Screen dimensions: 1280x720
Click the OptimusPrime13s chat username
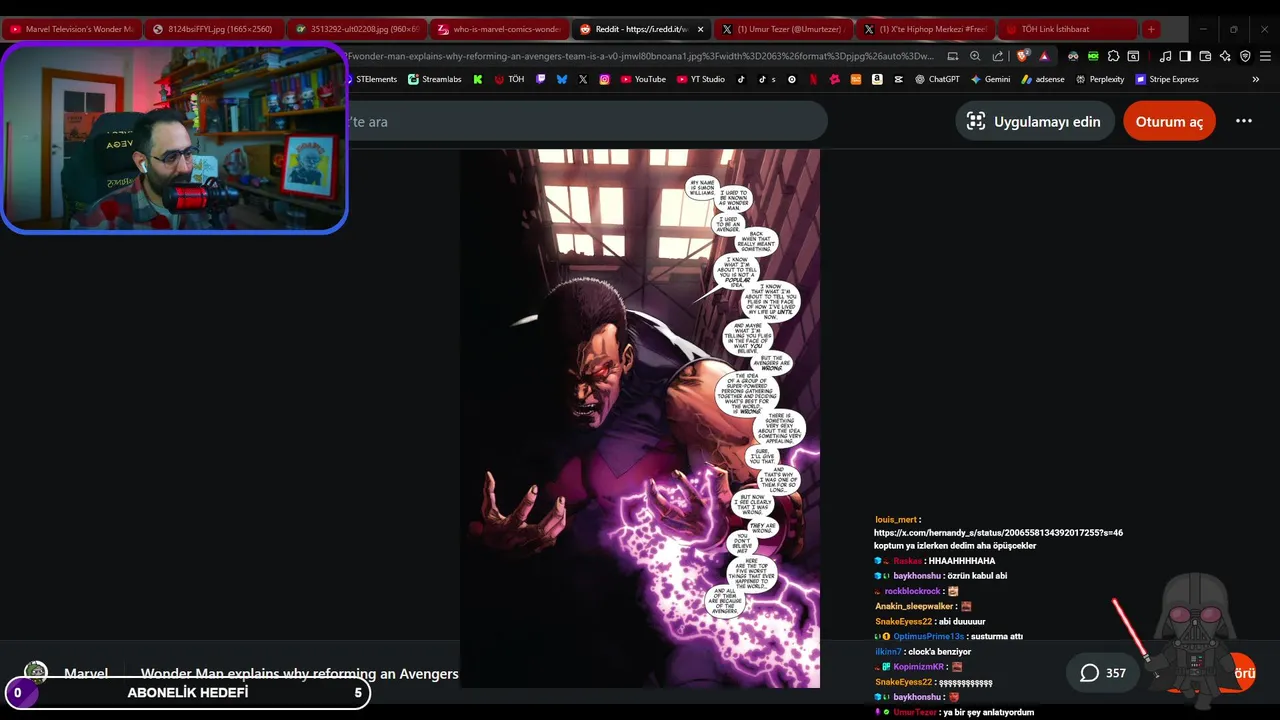click(929, 636)
